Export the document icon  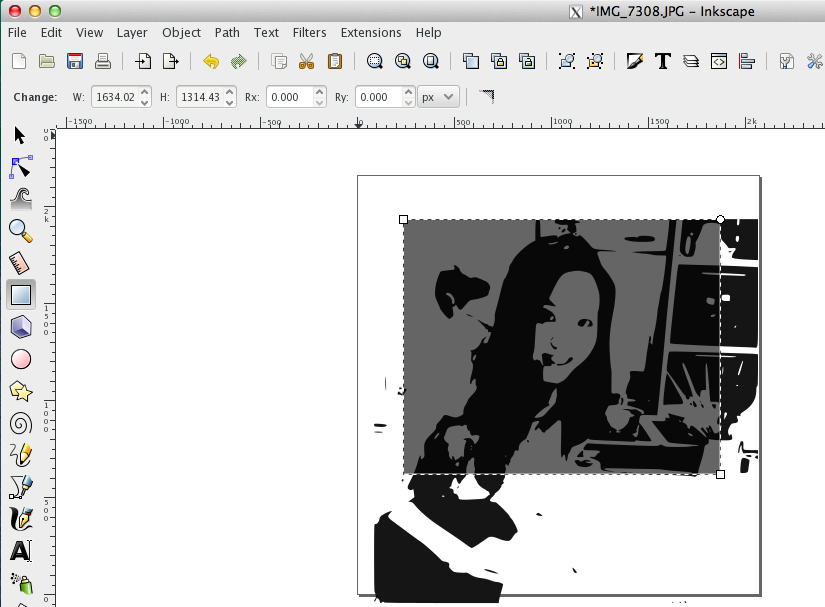pos(170,61)
